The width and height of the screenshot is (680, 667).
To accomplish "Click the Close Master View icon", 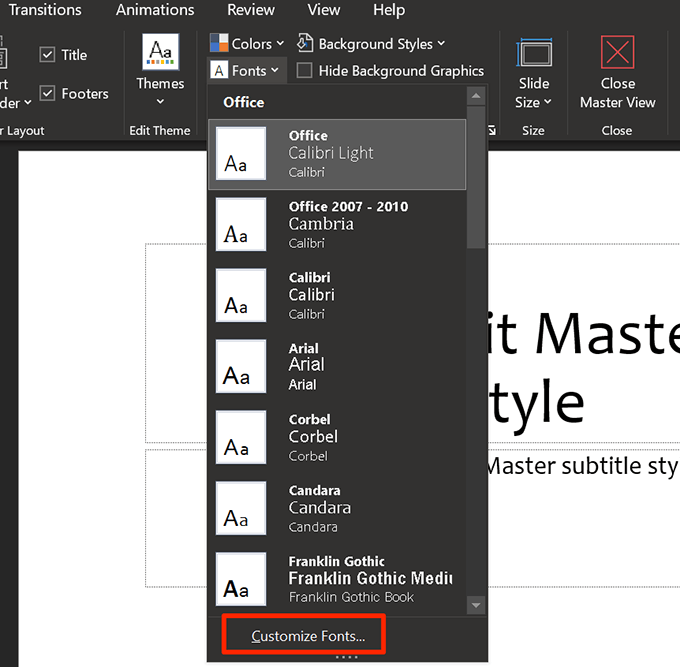I will coord(617,53).
